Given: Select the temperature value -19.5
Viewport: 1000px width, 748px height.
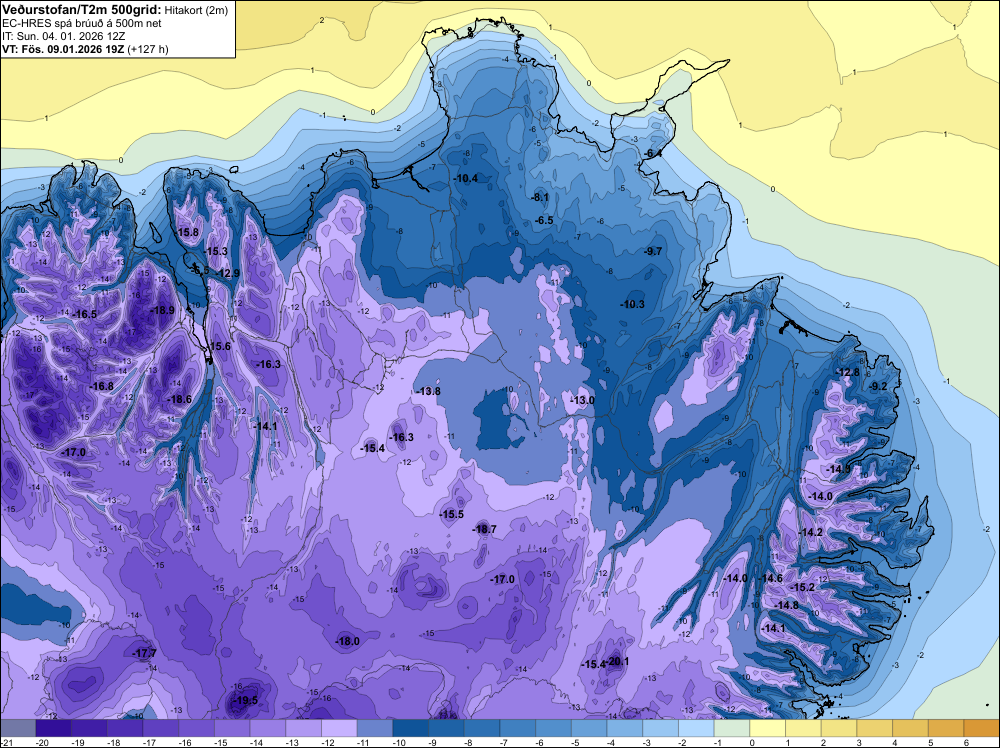Looking at the screenshot, I should (x=245, y=700).
